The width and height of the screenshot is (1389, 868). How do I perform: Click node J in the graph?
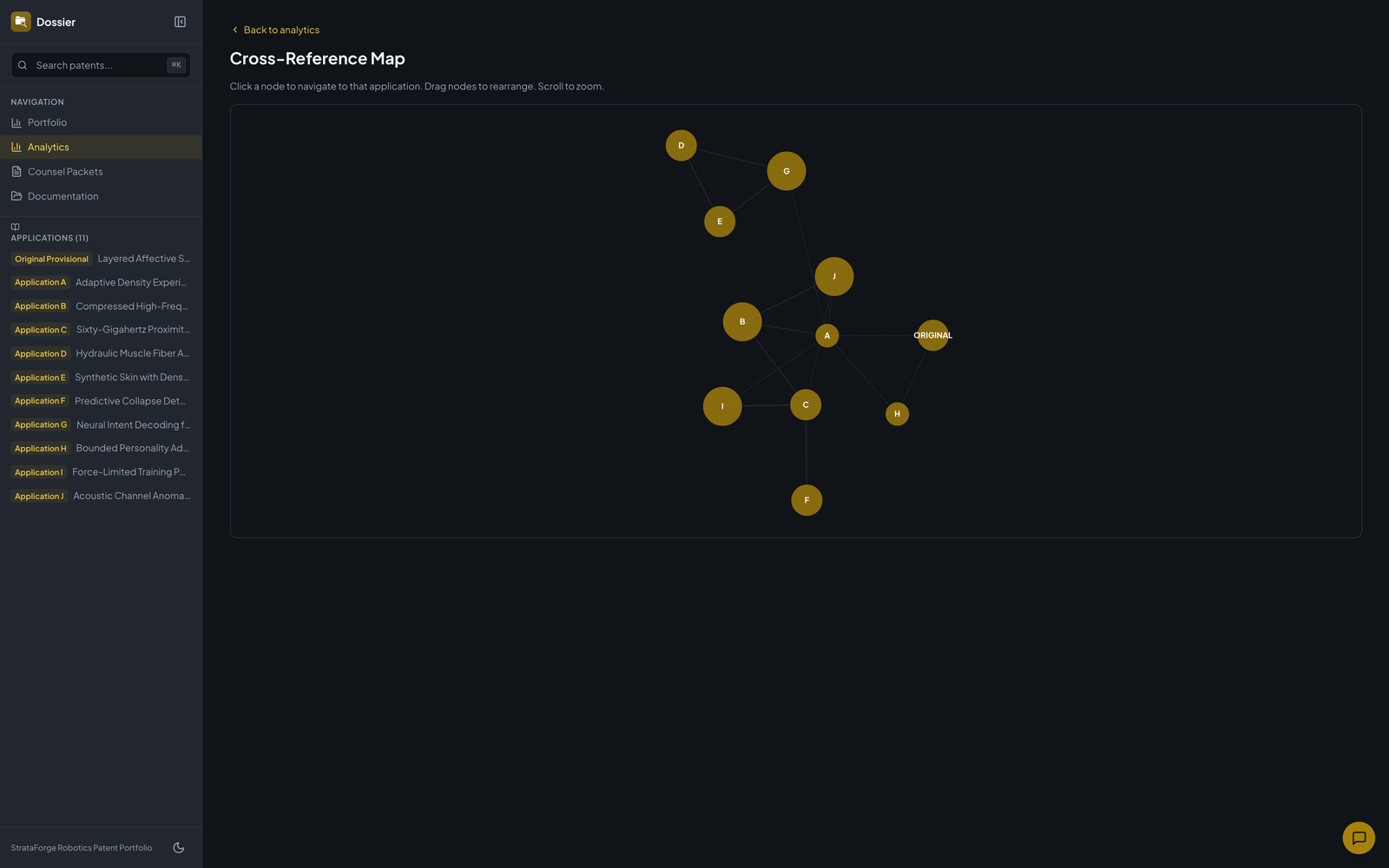tap(834, 277)
